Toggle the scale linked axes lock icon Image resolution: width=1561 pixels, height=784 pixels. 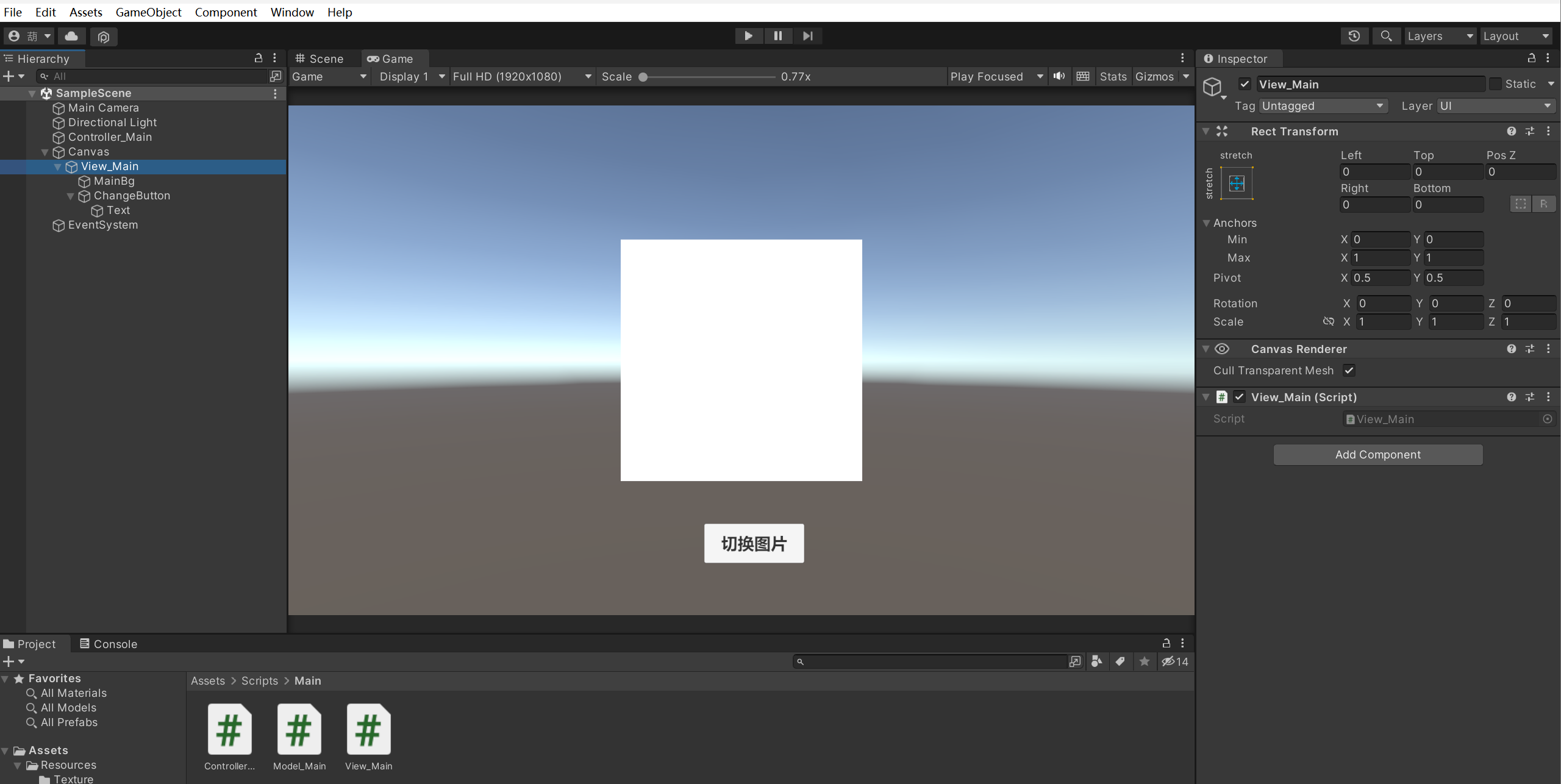coord(1329,321)
